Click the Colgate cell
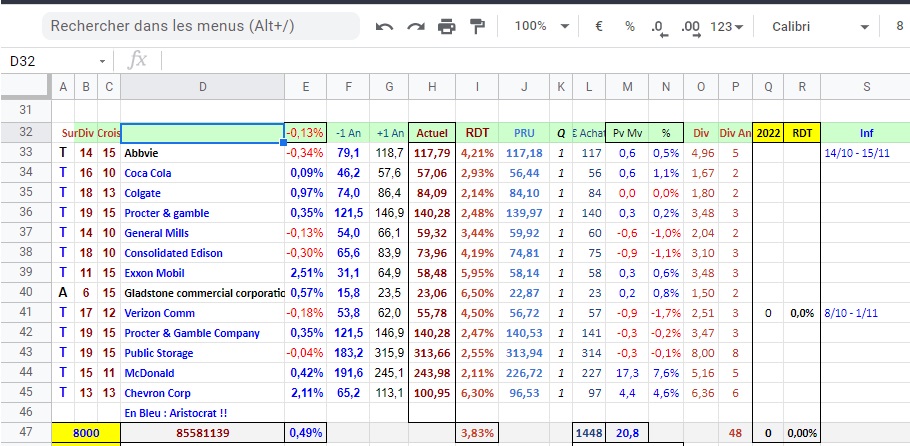This screenshot has width=910, height=446. 203,193
